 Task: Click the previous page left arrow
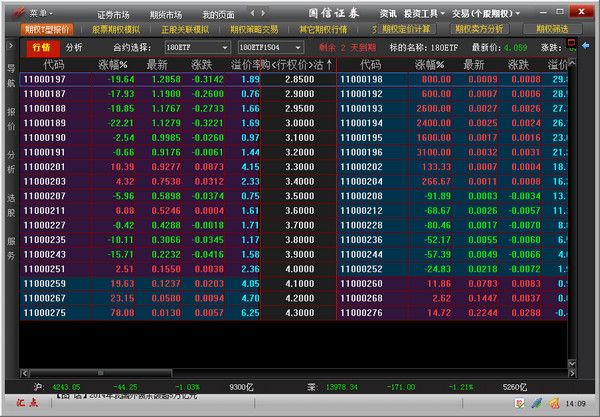click(x=252, y=13)
